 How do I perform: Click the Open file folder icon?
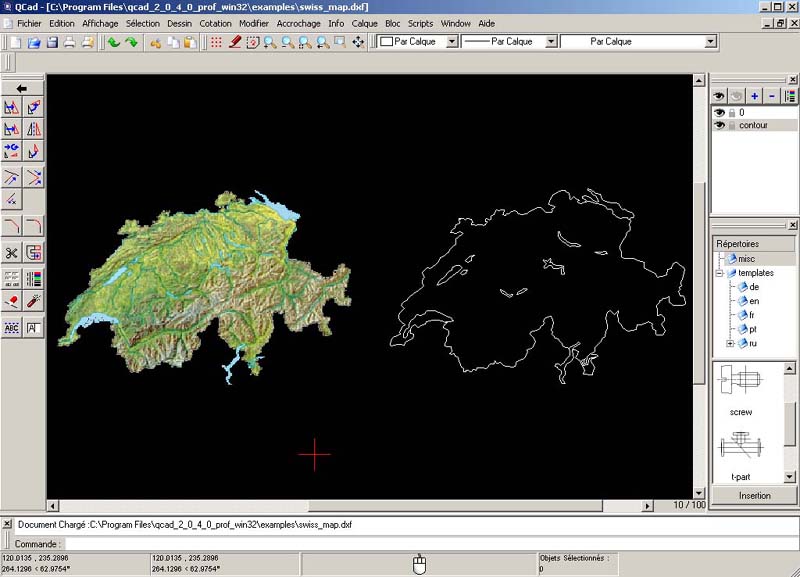click(34, 42)
